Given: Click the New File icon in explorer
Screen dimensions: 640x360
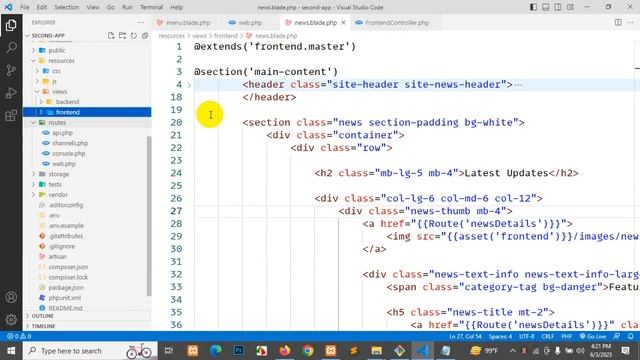Looking at the screenshot, I should point(111,36).
